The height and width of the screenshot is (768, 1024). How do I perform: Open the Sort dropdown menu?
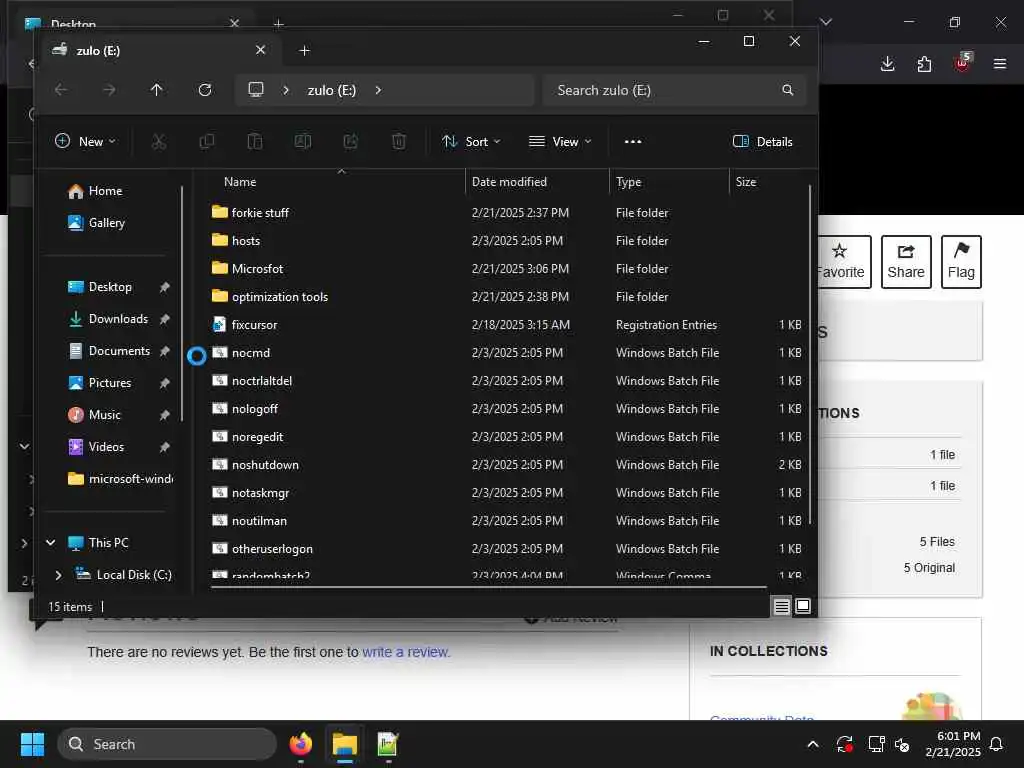tap(471, 142)
